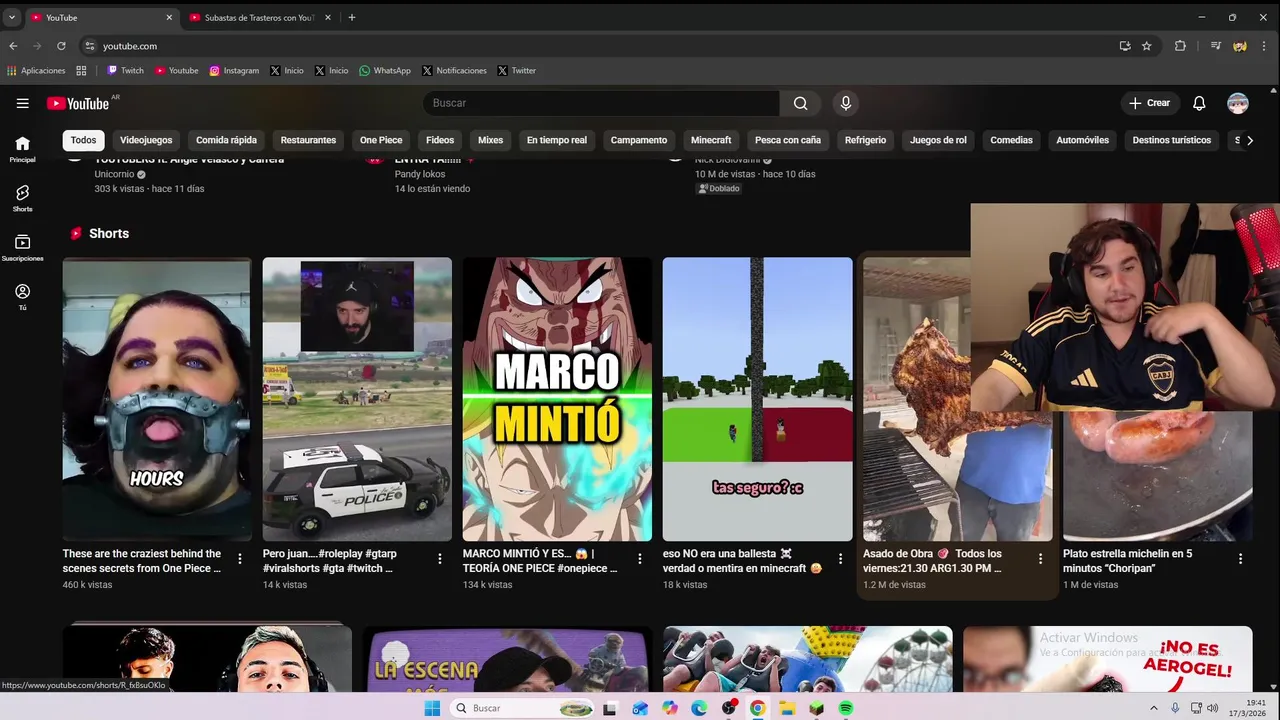Reload the page
Viewport: 1280px width, 720px height.
click(61, 46)
